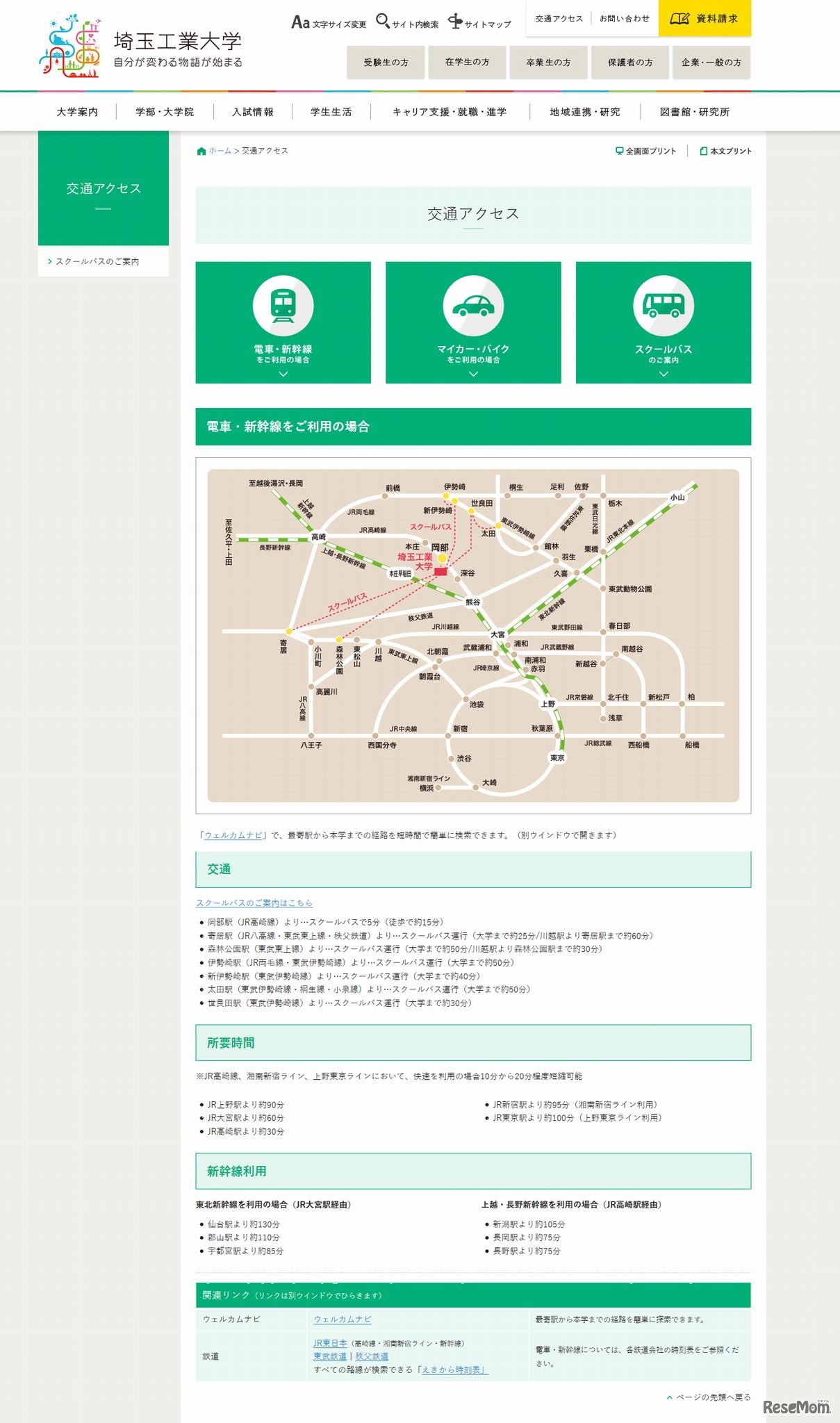Open the 学生生活 main menu item
Image resolution: width=840 pixels, height=1423 pixels.
pyautogui.click(x=331, y=112)
